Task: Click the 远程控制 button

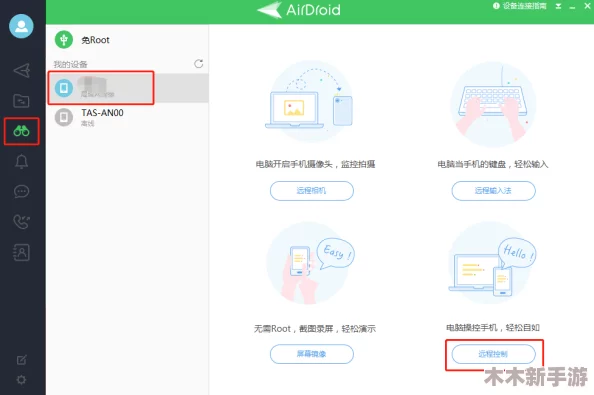Action: coord(493,354)
